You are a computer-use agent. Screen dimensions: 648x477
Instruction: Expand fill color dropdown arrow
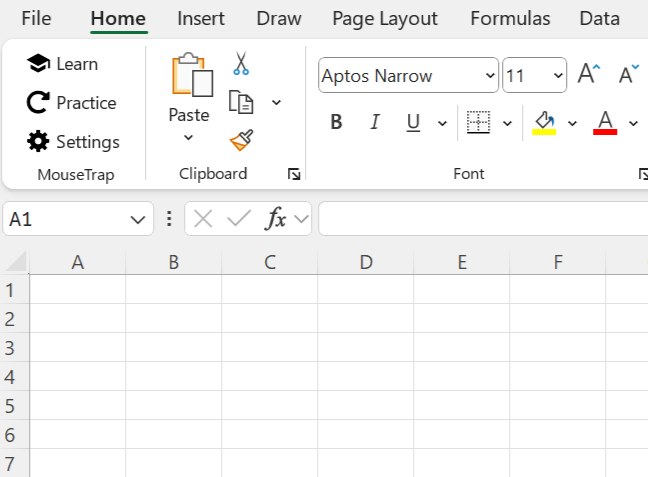(572, 123)
